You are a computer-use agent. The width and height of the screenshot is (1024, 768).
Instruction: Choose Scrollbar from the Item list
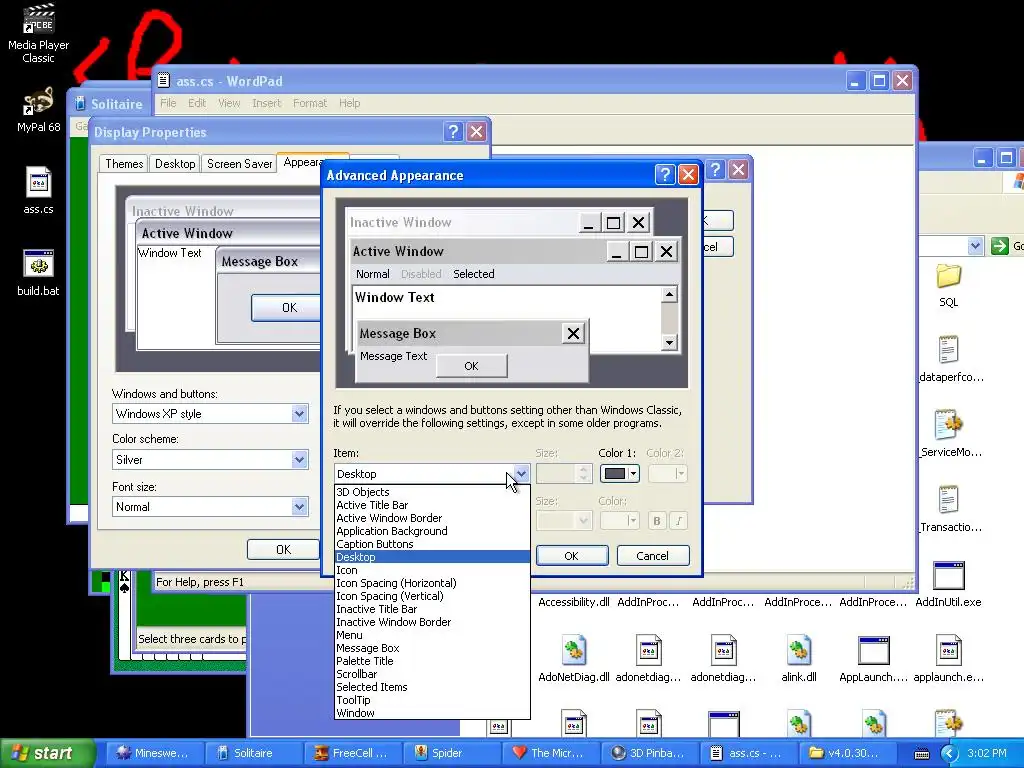pos(432,674)
